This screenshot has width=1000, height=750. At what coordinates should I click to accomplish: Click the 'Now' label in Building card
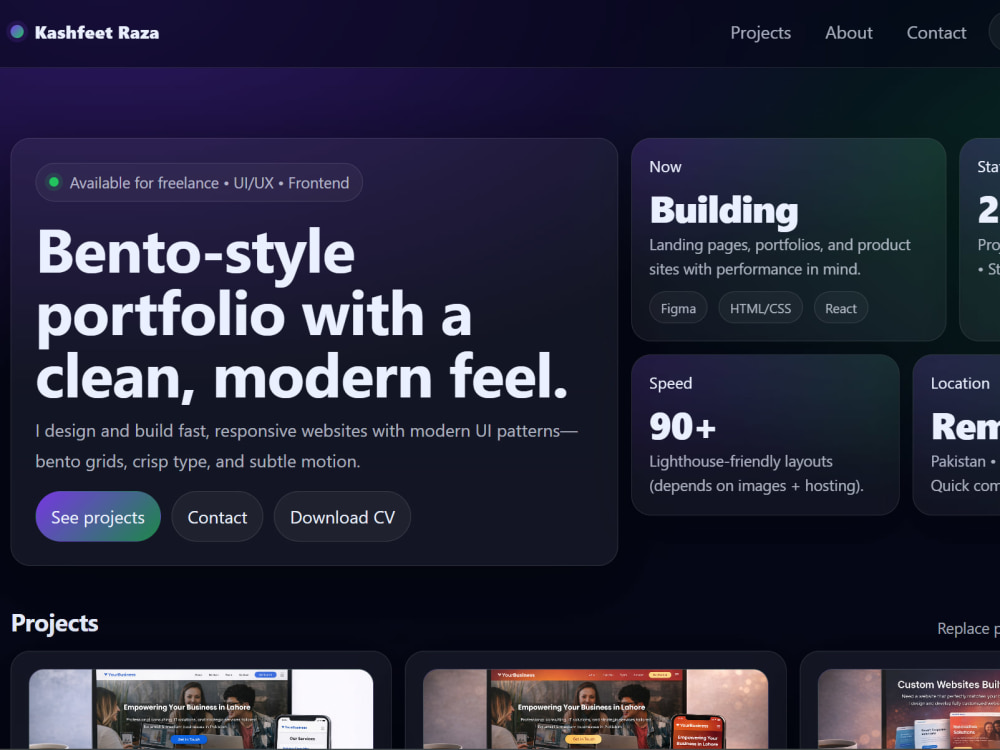[665, 167]
